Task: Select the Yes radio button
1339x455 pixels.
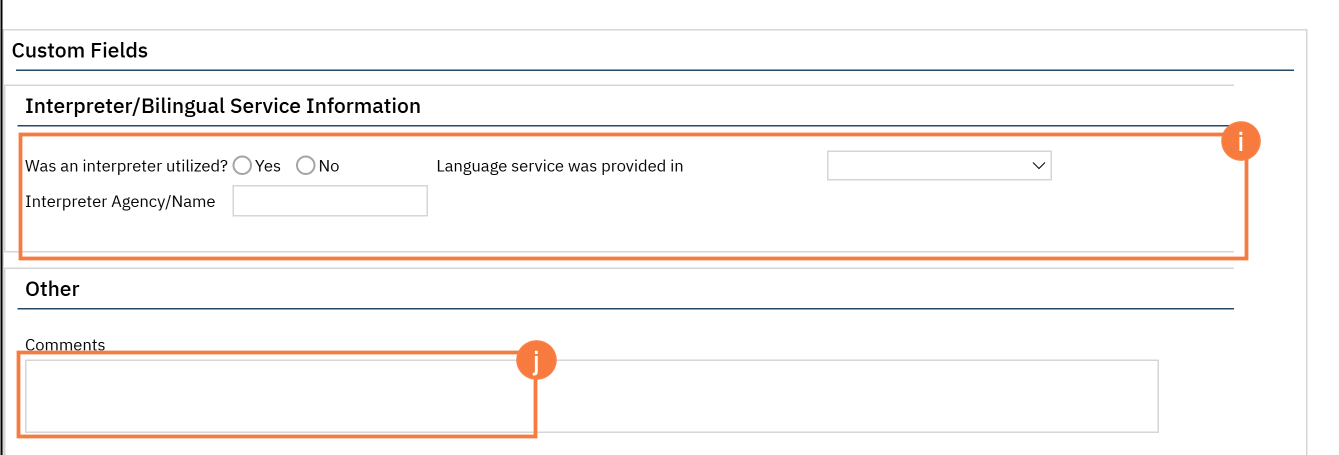Action: click(x=242, y=166)
